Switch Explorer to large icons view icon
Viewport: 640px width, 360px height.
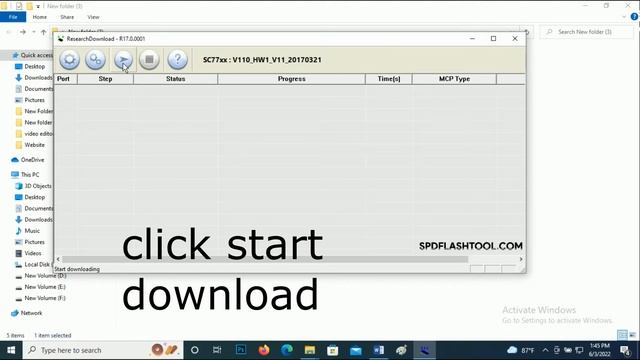coord(632,335)
